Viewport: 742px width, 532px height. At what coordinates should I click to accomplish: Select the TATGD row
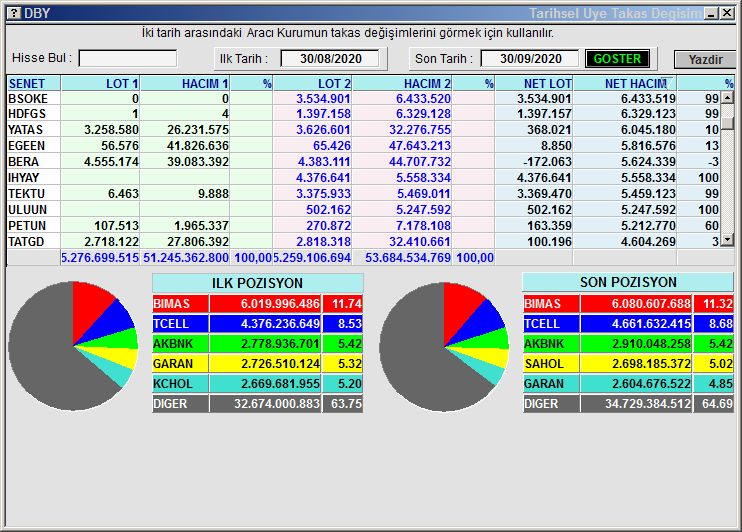[363, 242]
